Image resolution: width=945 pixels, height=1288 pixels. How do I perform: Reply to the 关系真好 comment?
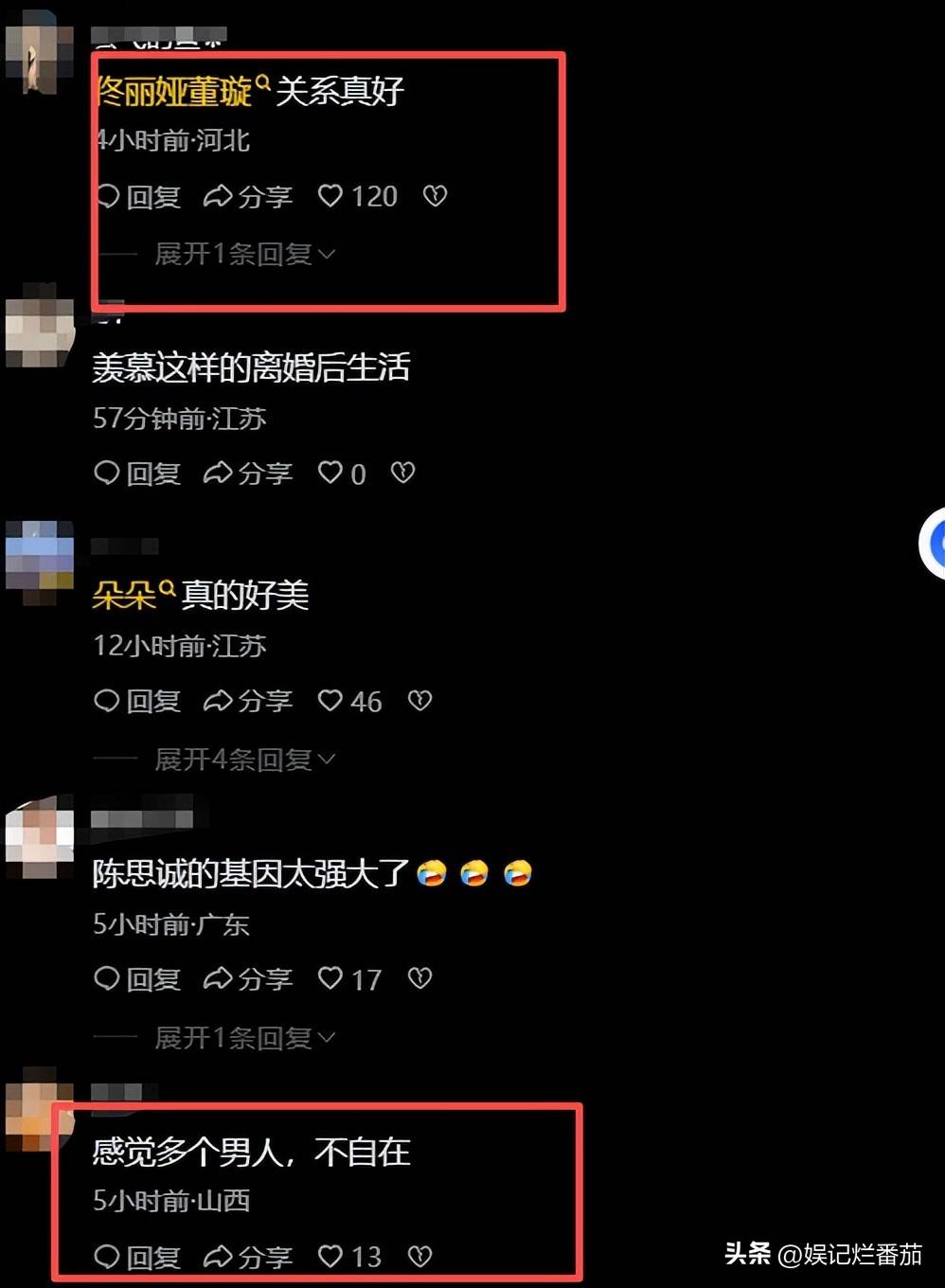coord(138,196)
